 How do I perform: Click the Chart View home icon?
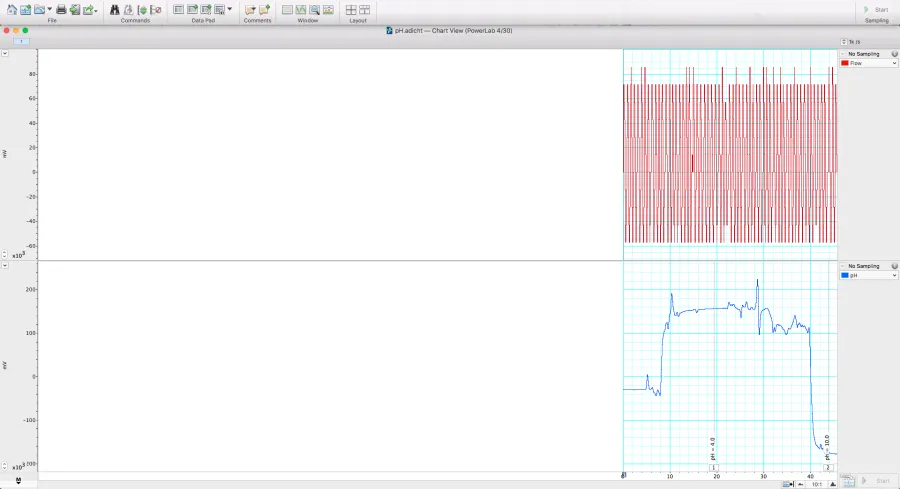[11, 9]
